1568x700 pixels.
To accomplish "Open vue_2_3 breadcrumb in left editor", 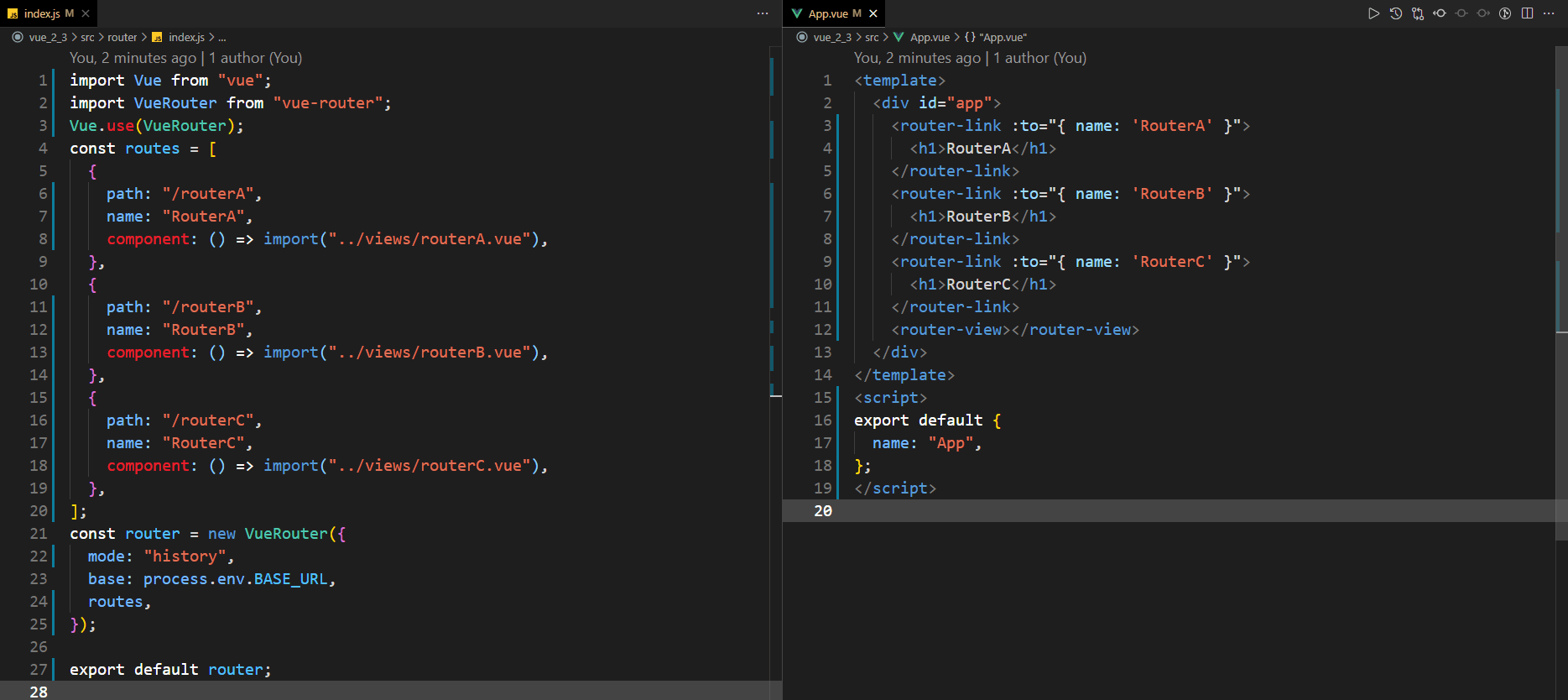I will (47, 37).
